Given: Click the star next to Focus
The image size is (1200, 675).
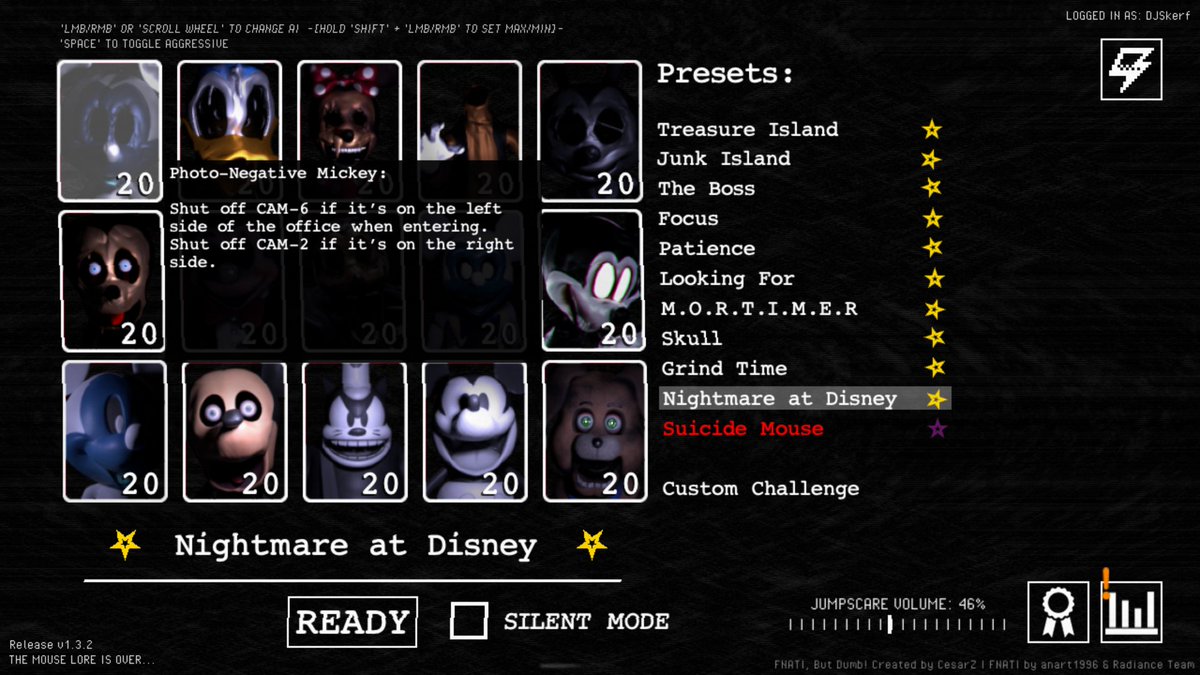Looking at the screenshot, I should (x=933, y=218).
